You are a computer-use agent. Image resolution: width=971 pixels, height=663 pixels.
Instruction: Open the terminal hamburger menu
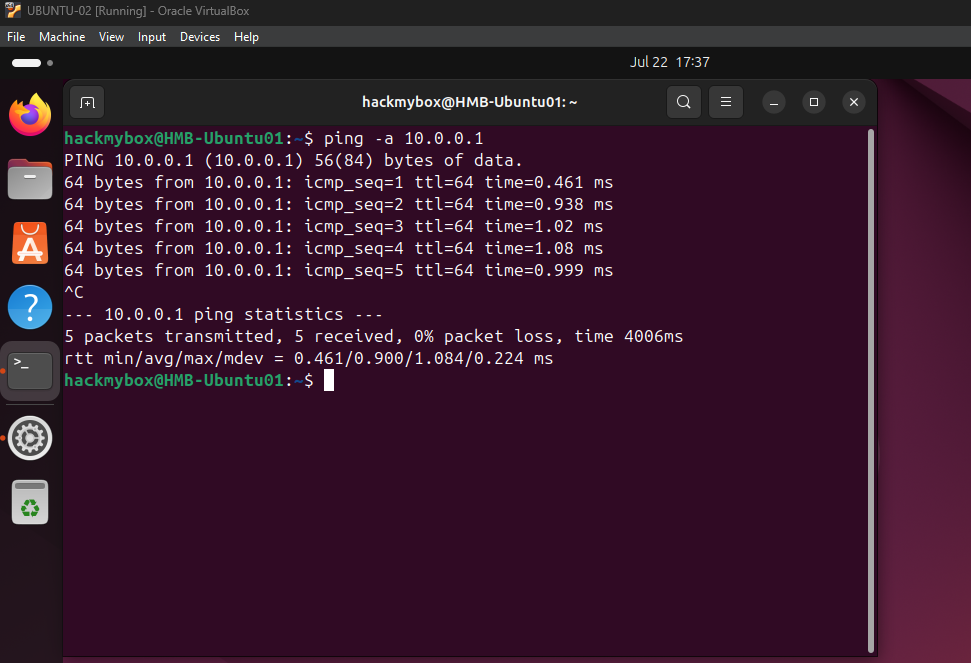click(726, 102)
